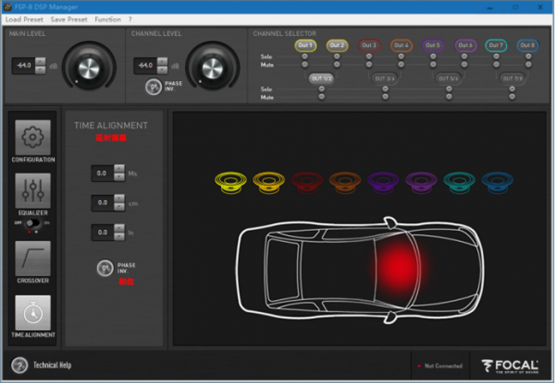Open the Function menu

(x=108, y=19)
